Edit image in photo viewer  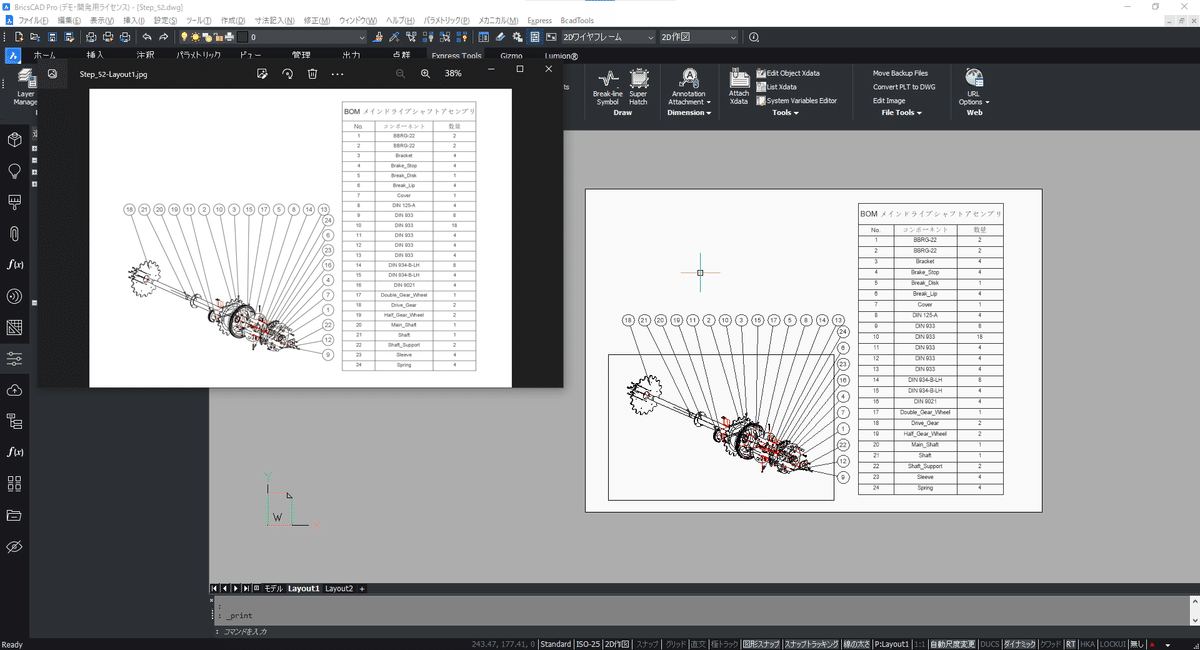point(262,73)
